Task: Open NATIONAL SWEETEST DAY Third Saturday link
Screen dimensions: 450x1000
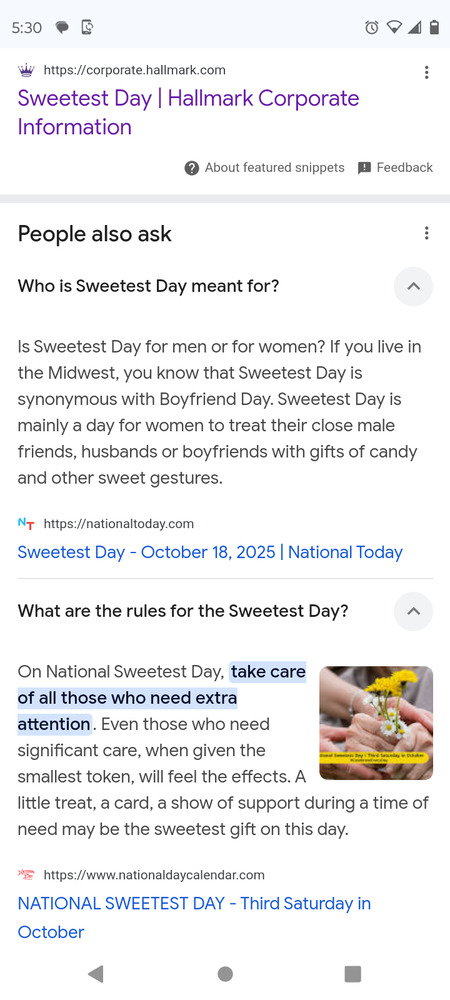Action: click(x=194, y=918)
